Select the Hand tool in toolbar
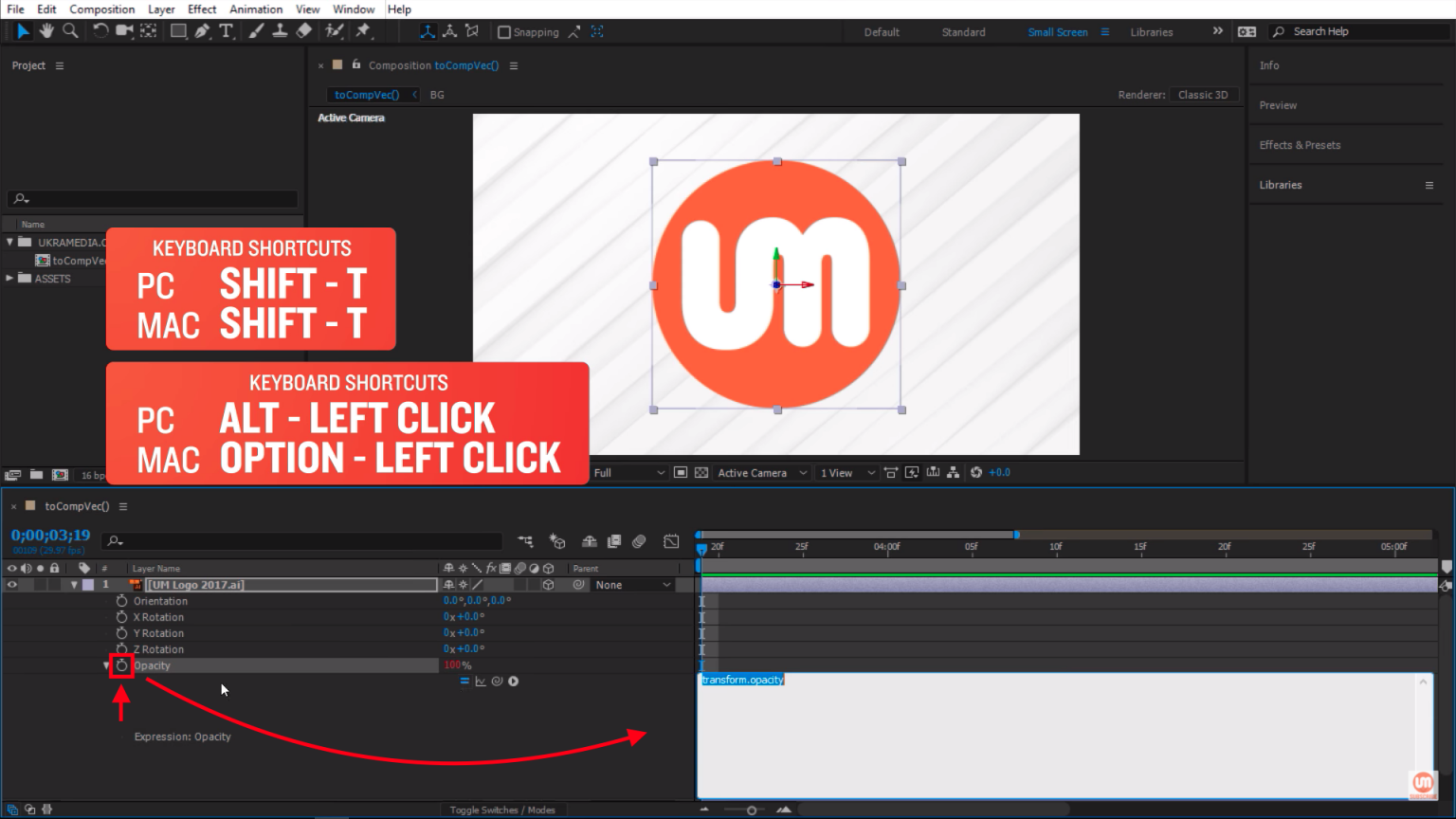Image resolution: width=1456 pixels, height=819 pixels. click(46, 31)
